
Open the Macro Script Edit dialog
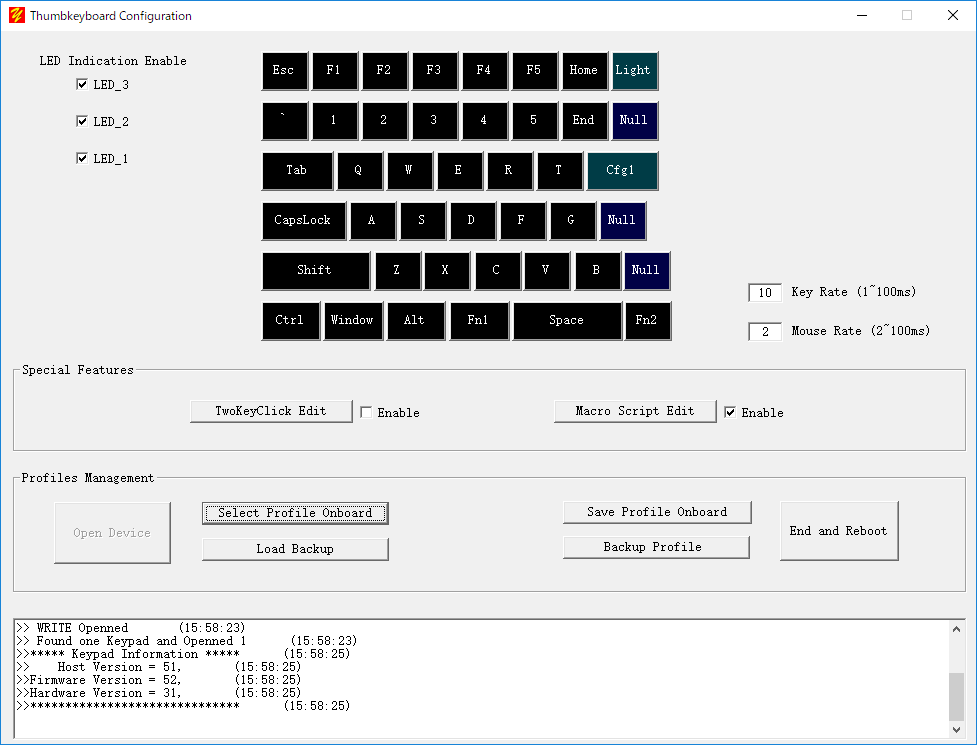click(635, 411)
